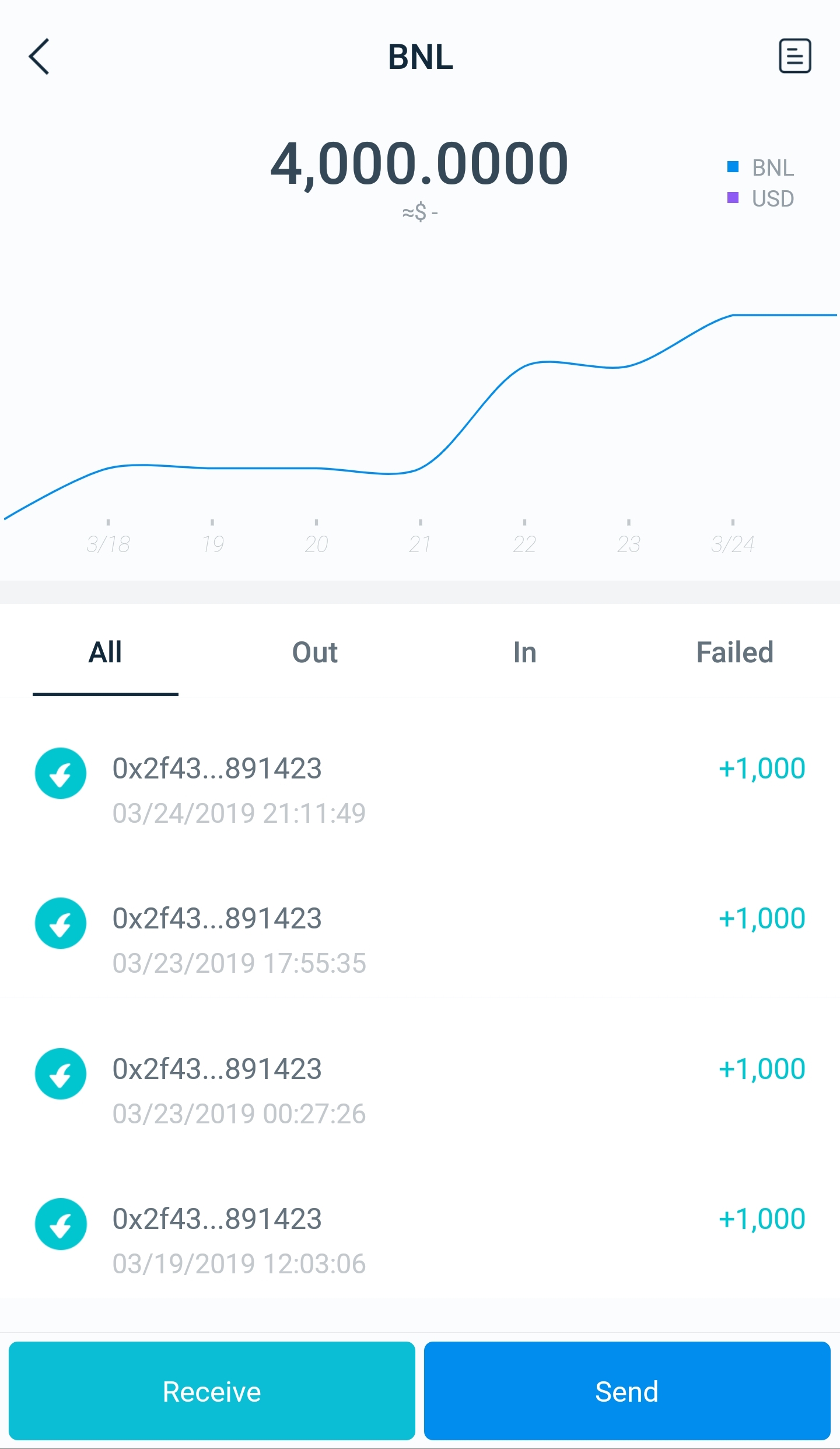Select the 3/24 date marker on chart

[x=733, y=544]
